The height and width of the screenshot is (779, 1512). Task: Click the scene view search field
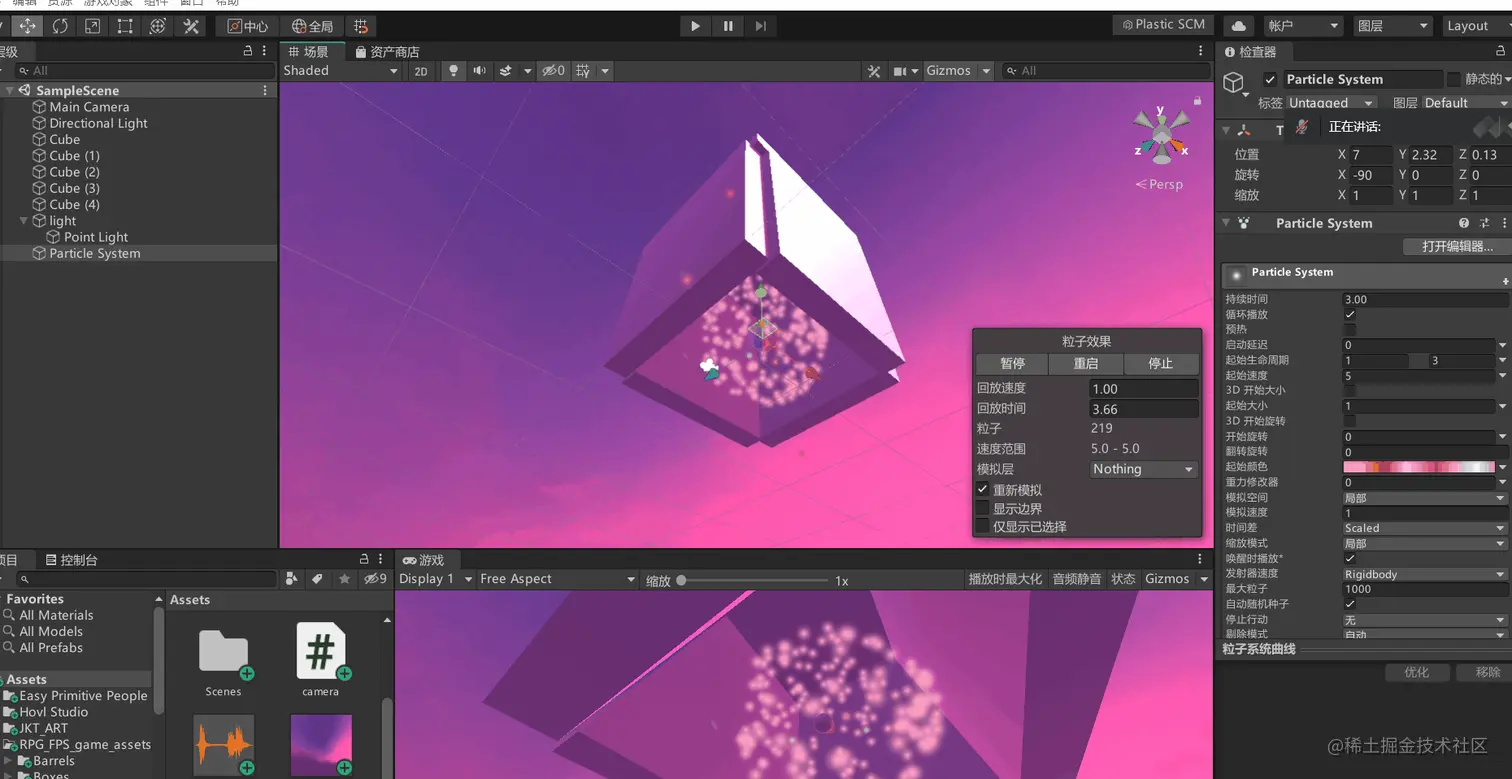pos(1105,71)
